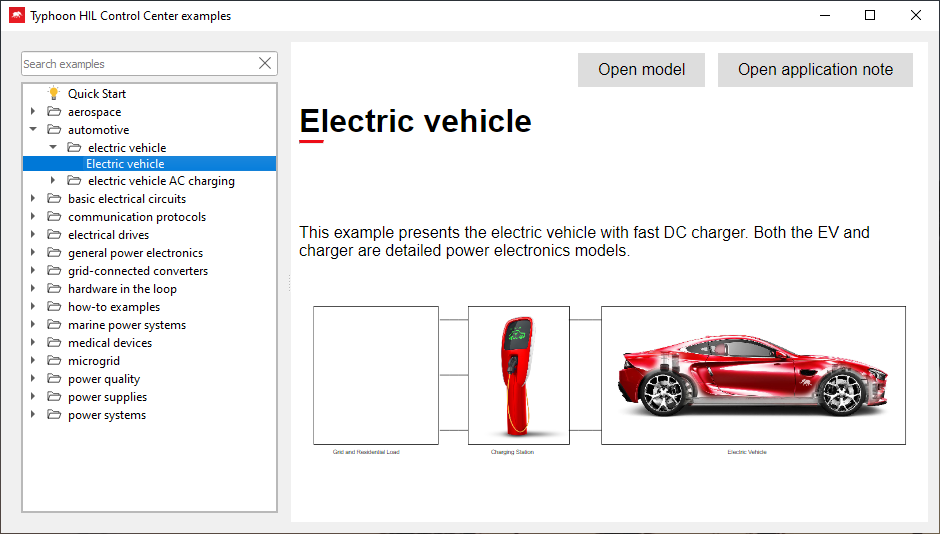Click the aerospace folder icon
Image resolution: width=940 pixels, height=534 pixels.
tap(54, 111)
